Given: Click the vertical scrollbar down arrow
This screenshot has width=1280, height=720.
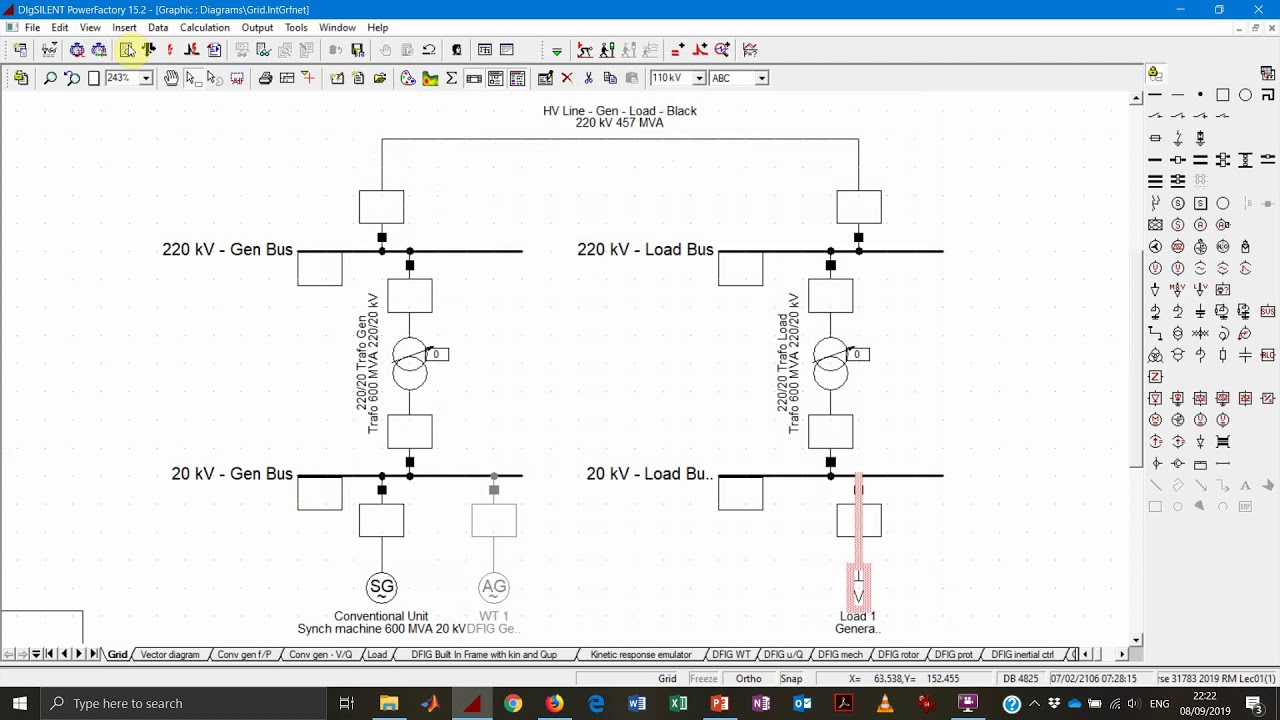Looking at the screenshot, I should point(1136,640).
